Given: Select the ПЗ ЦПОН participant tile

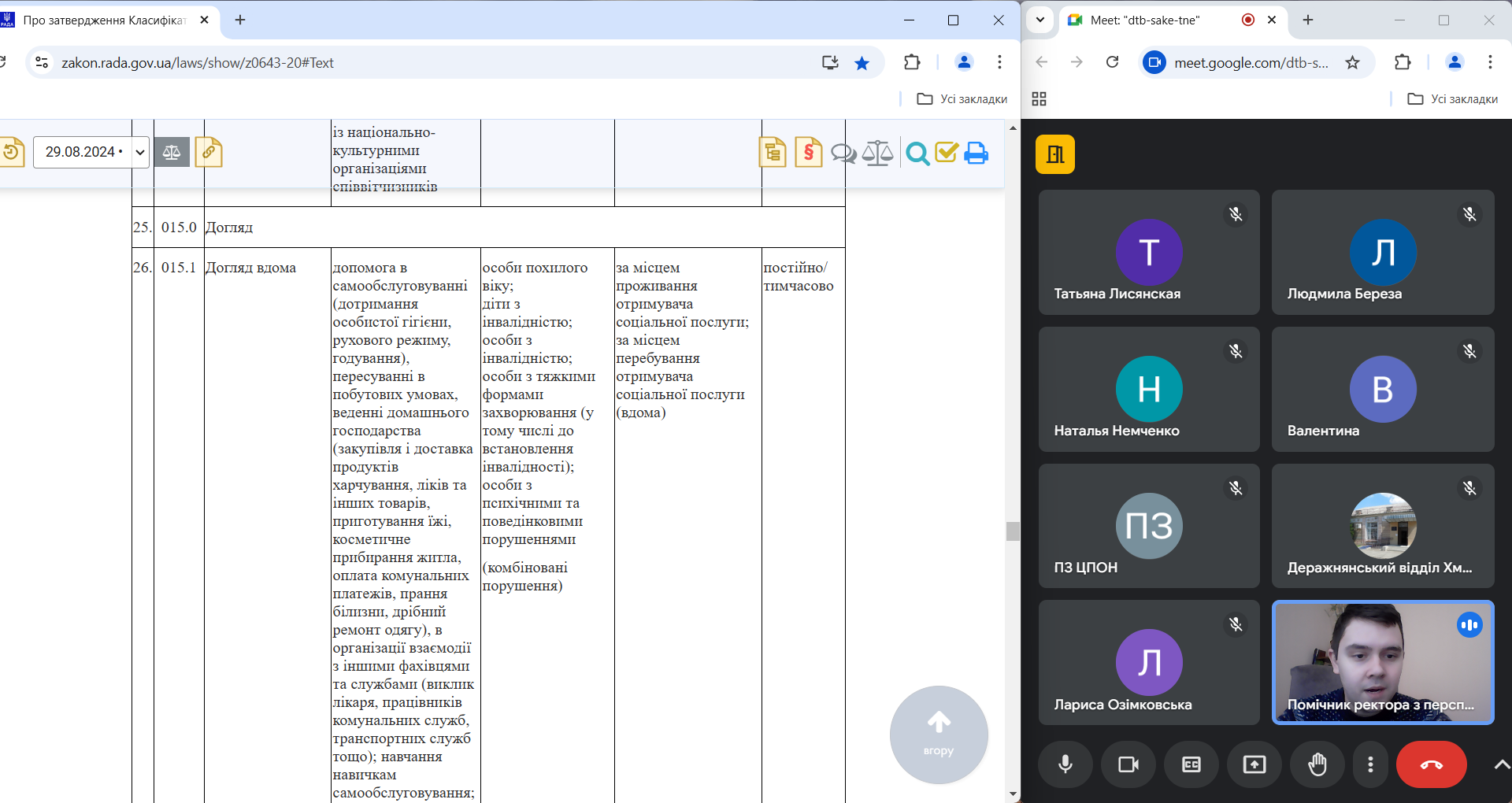Looking at the screenshot, I should point(1149,526).
